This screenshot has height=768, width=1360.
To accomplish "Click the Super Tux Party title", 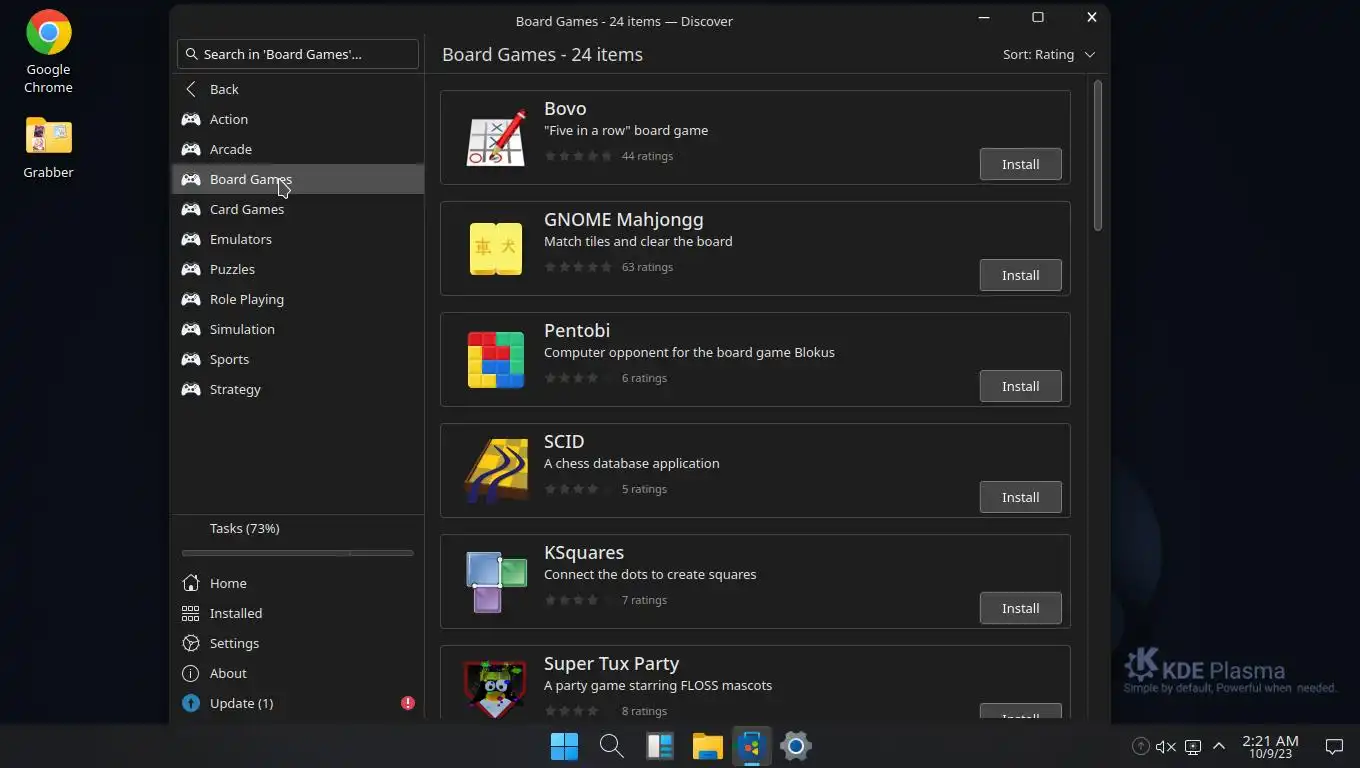I will coord(611,663).
